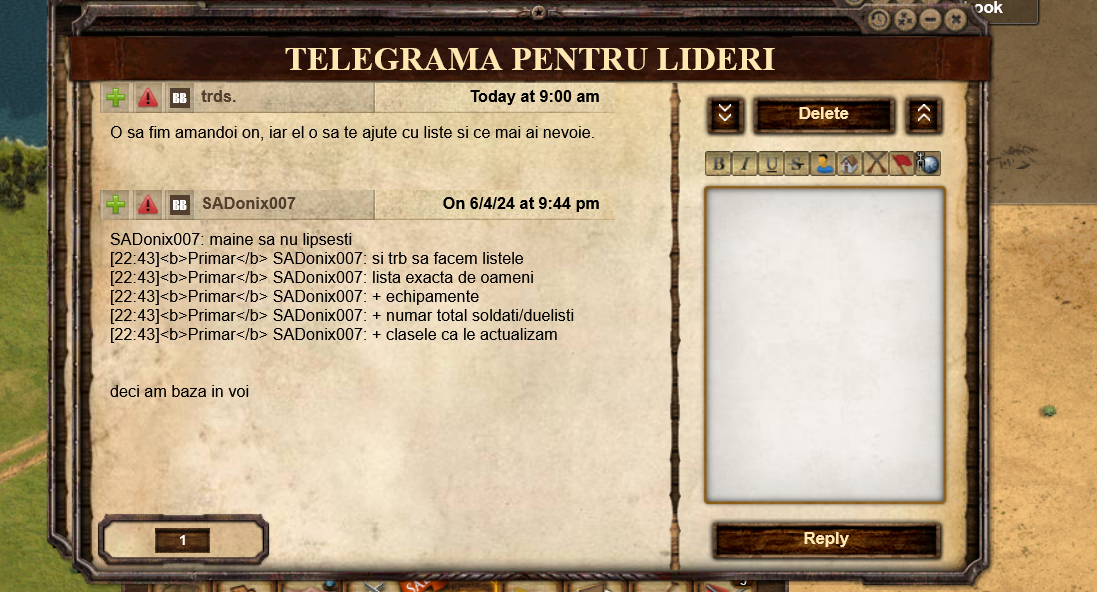1097x592 pixels.
Task: Send the Reply
Action: 826,539
